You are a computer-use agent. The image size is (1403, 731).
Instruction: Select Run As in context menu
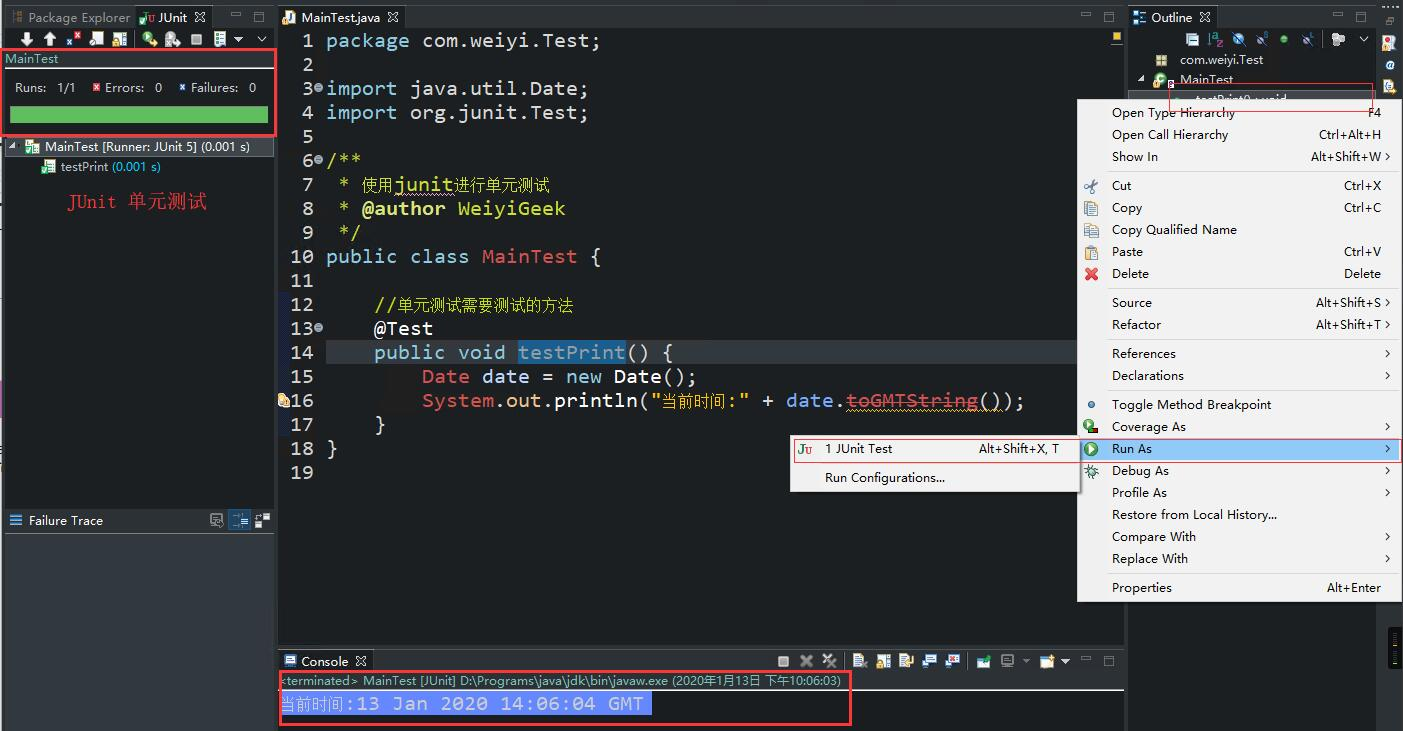click(1238, 449)
